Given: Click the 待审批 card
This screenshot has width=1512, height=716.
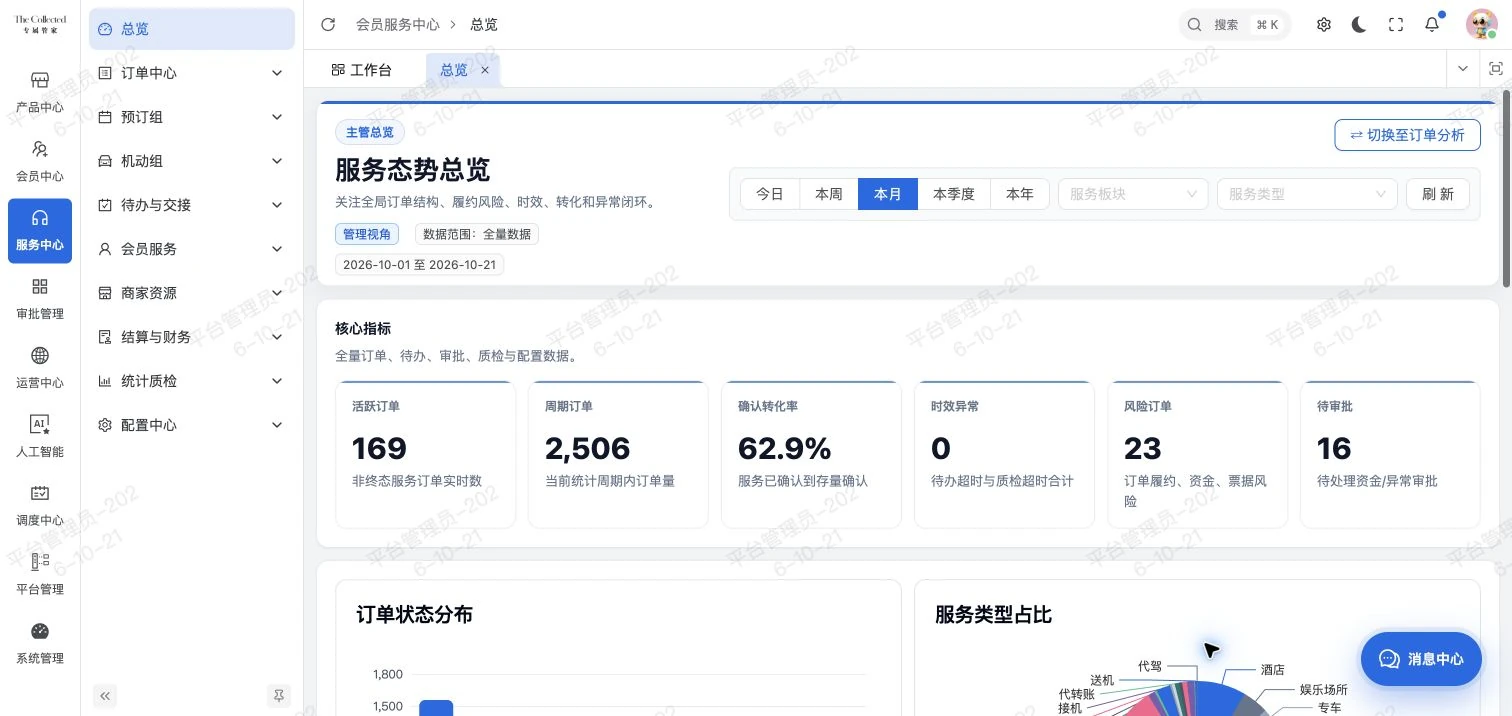Looking at the screenshot, I should [x=1390, y=454].
